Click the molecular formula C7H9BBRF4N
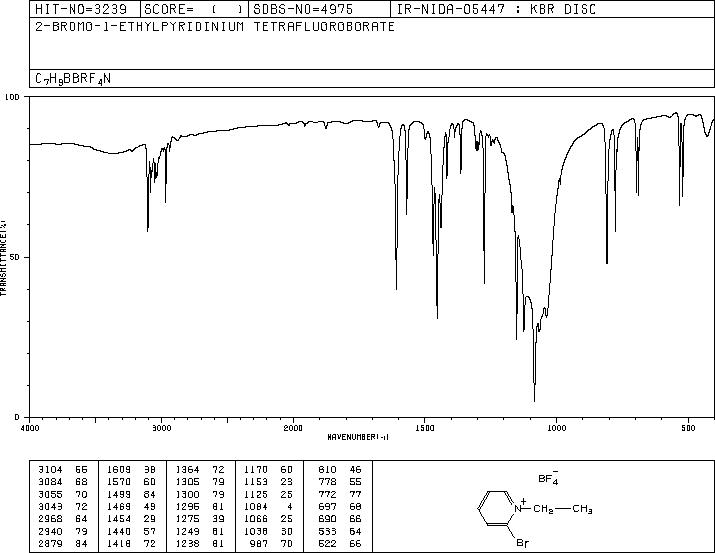This screenshot has width=715, height=553. pos(73,79)
